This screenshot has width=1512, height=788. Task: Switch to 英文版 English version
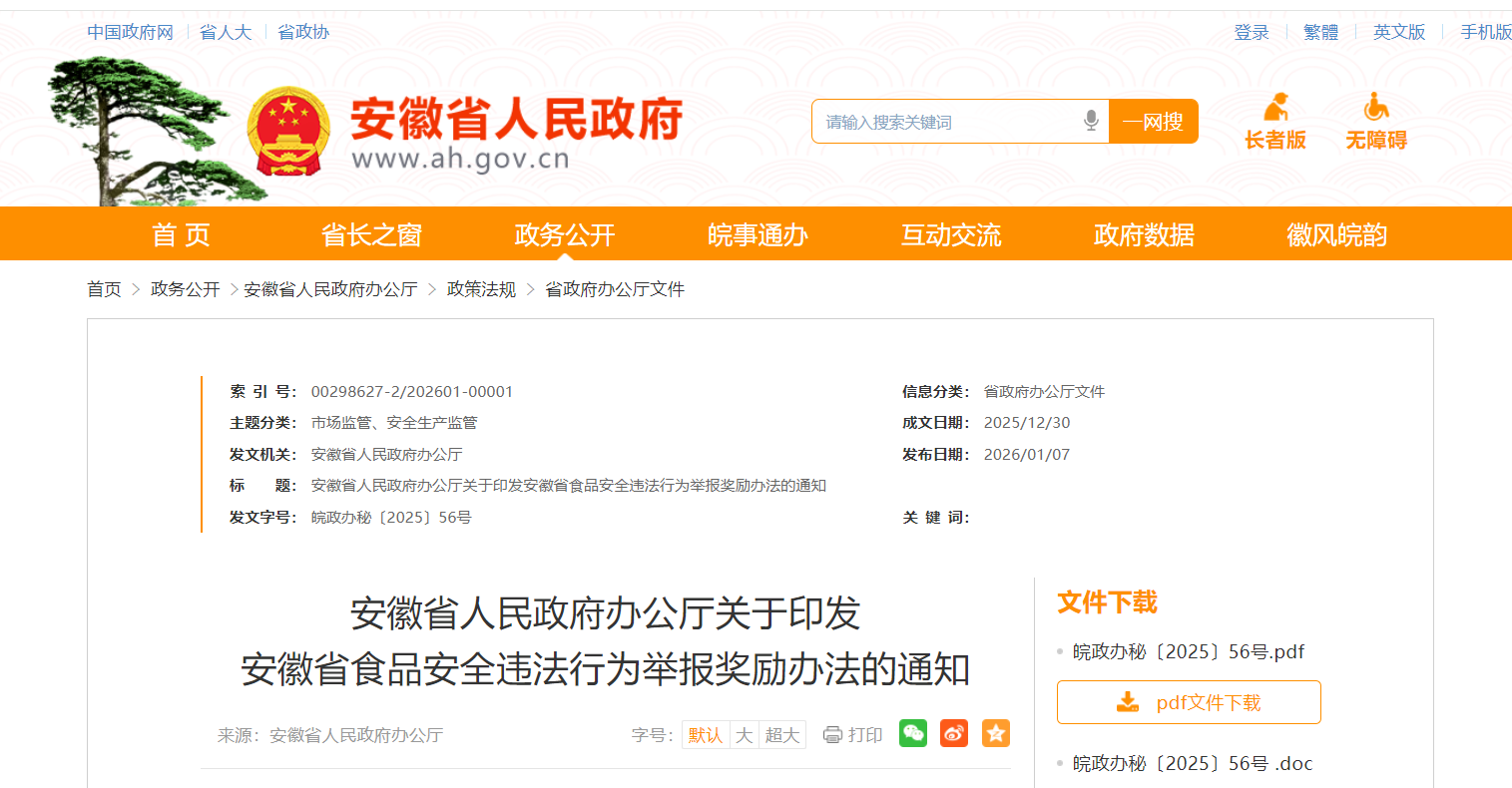click(1398, 32)
